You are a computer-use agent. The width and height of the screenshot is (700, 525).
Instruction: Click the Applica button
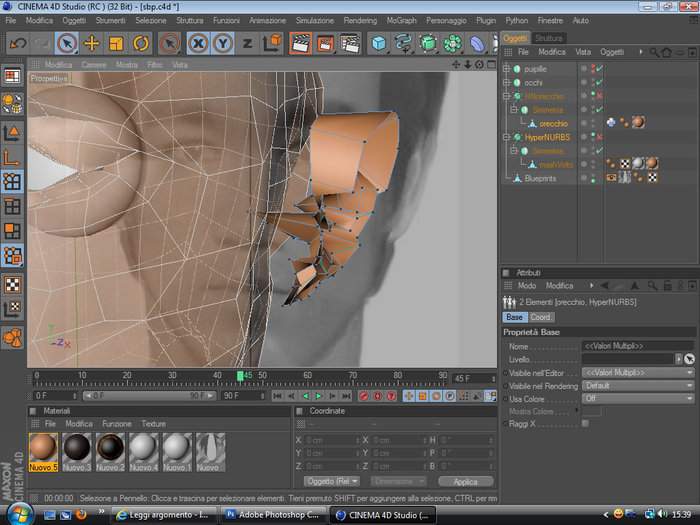(465, 481)
